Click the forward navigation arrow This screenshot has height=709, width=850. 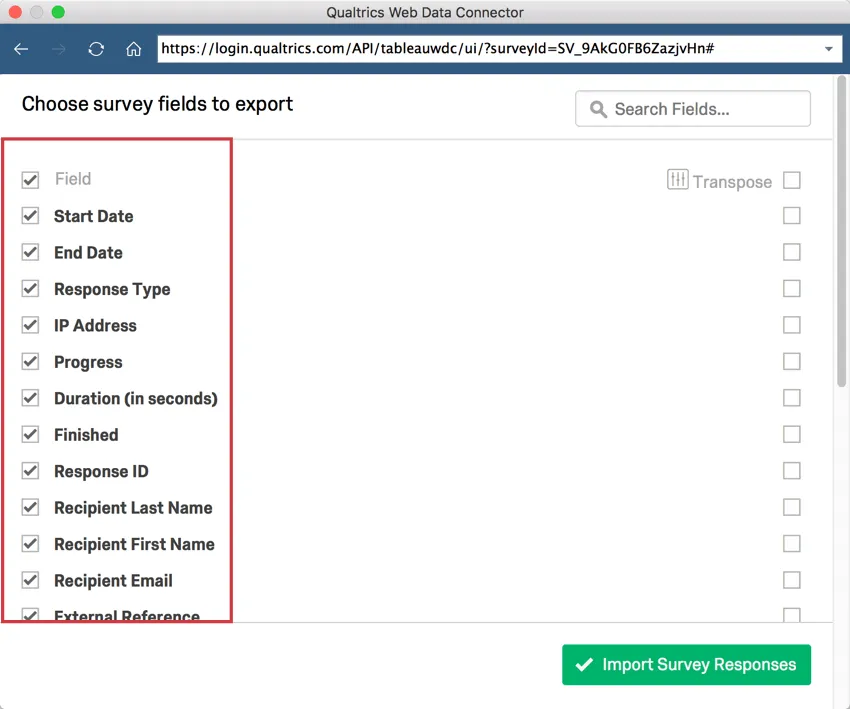(x=58, y=47)
